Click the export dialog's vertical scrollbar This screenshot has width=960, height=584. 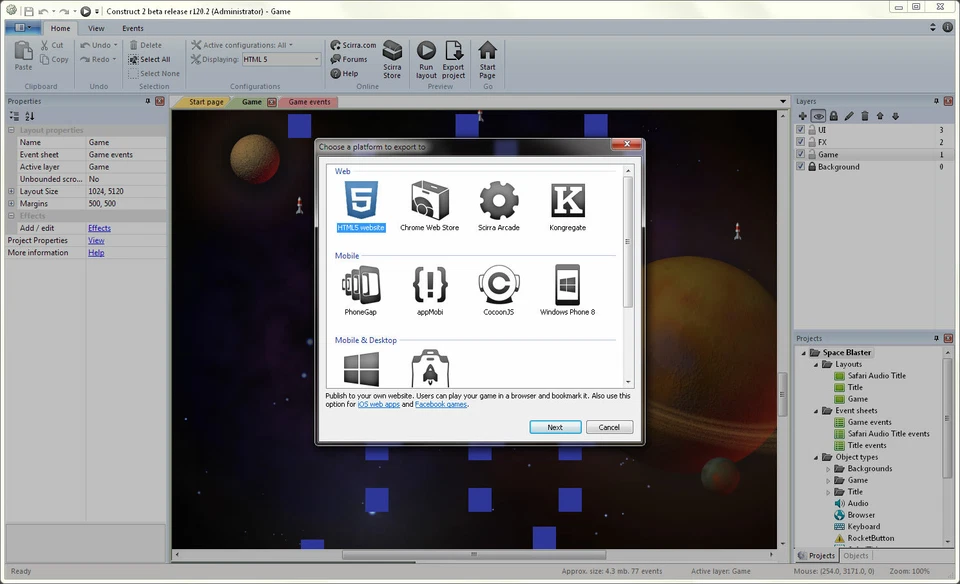click(x=628, y=240)
